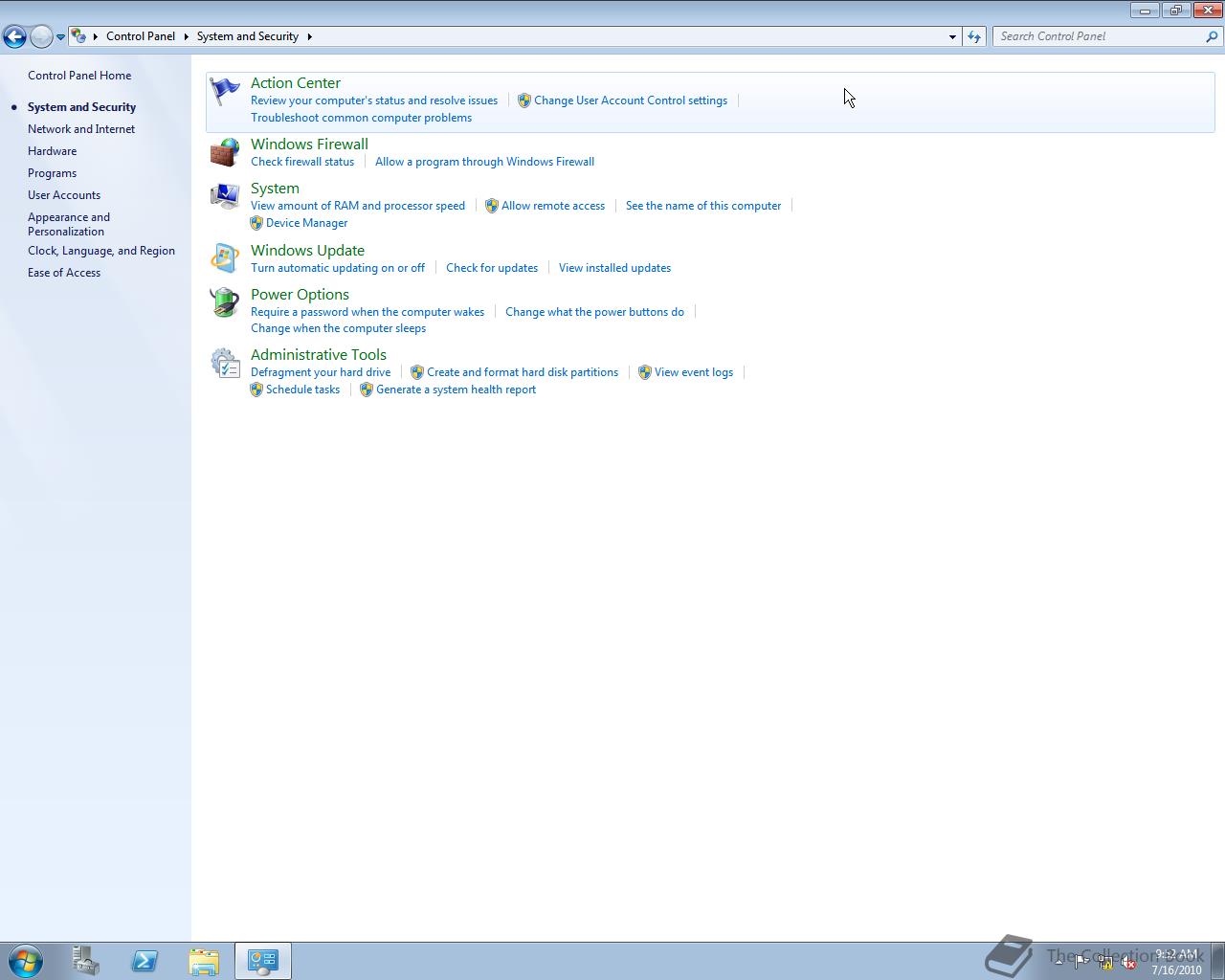The height and width of the screenshot is (980, 1225).
Task: View installed updates
Action: click(614, 268)
